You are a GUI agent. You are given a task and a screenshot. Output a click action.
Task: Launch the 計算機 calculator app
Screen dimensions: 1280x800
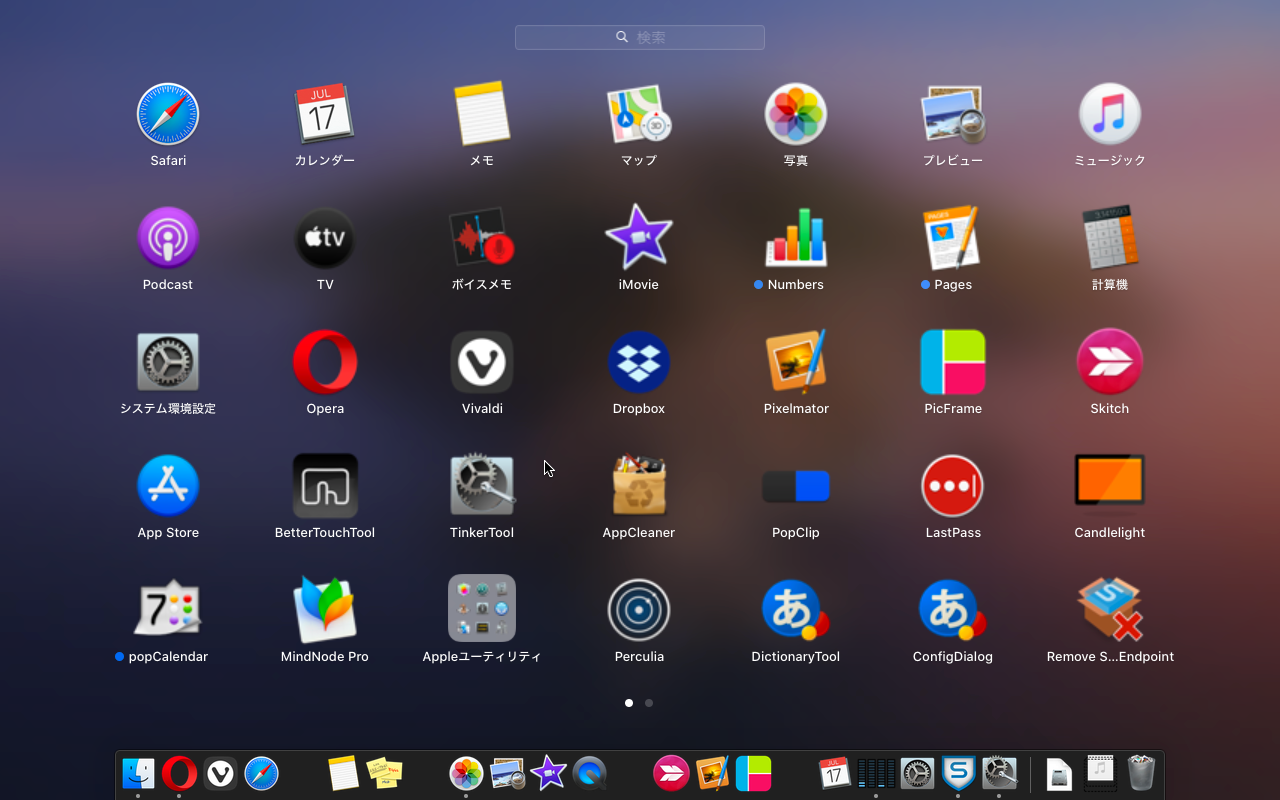(x=1110, y=238)
